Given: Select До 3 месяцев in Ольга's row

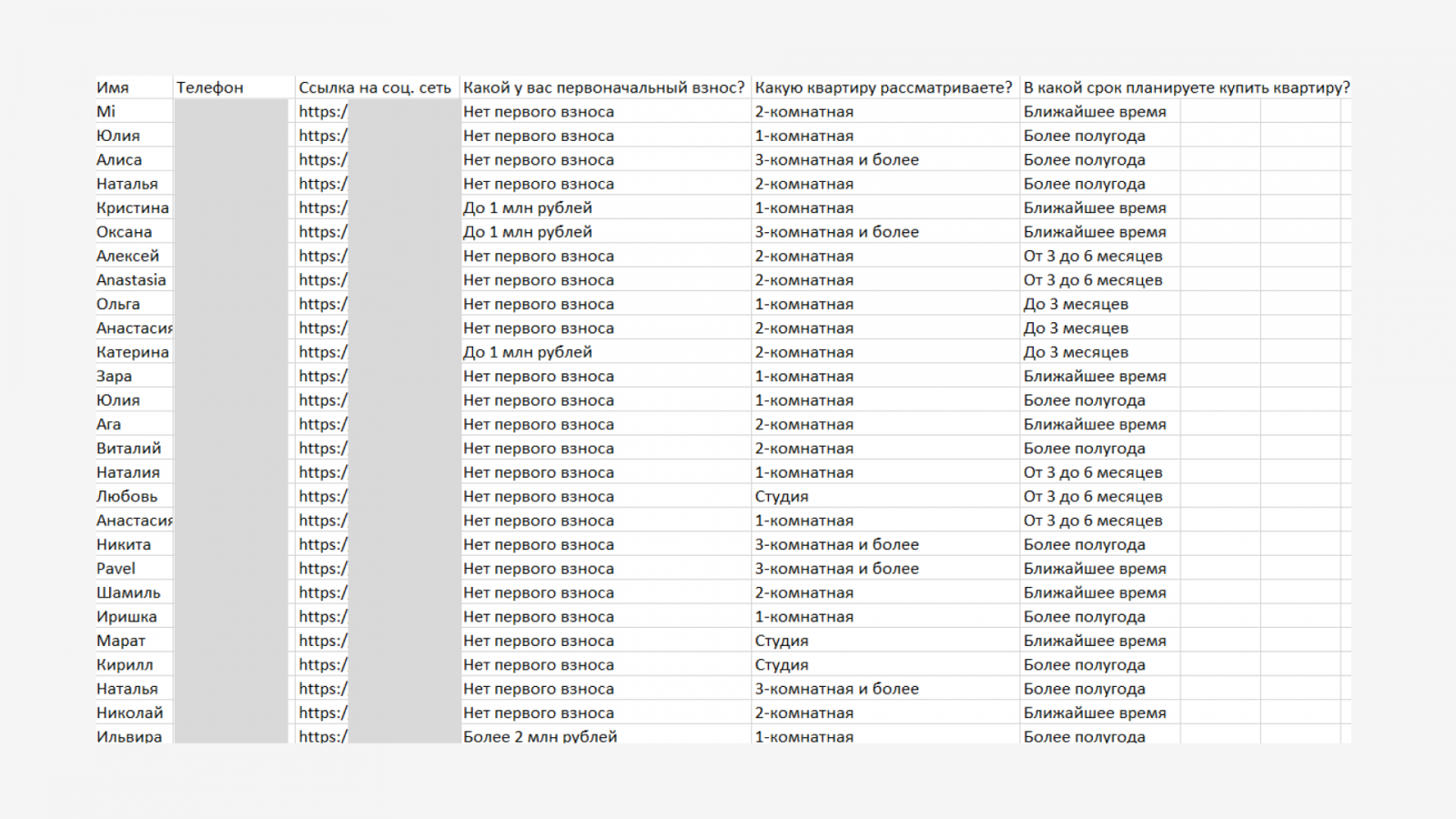Looking at the screenshot, I should [x=1076, y=304].
